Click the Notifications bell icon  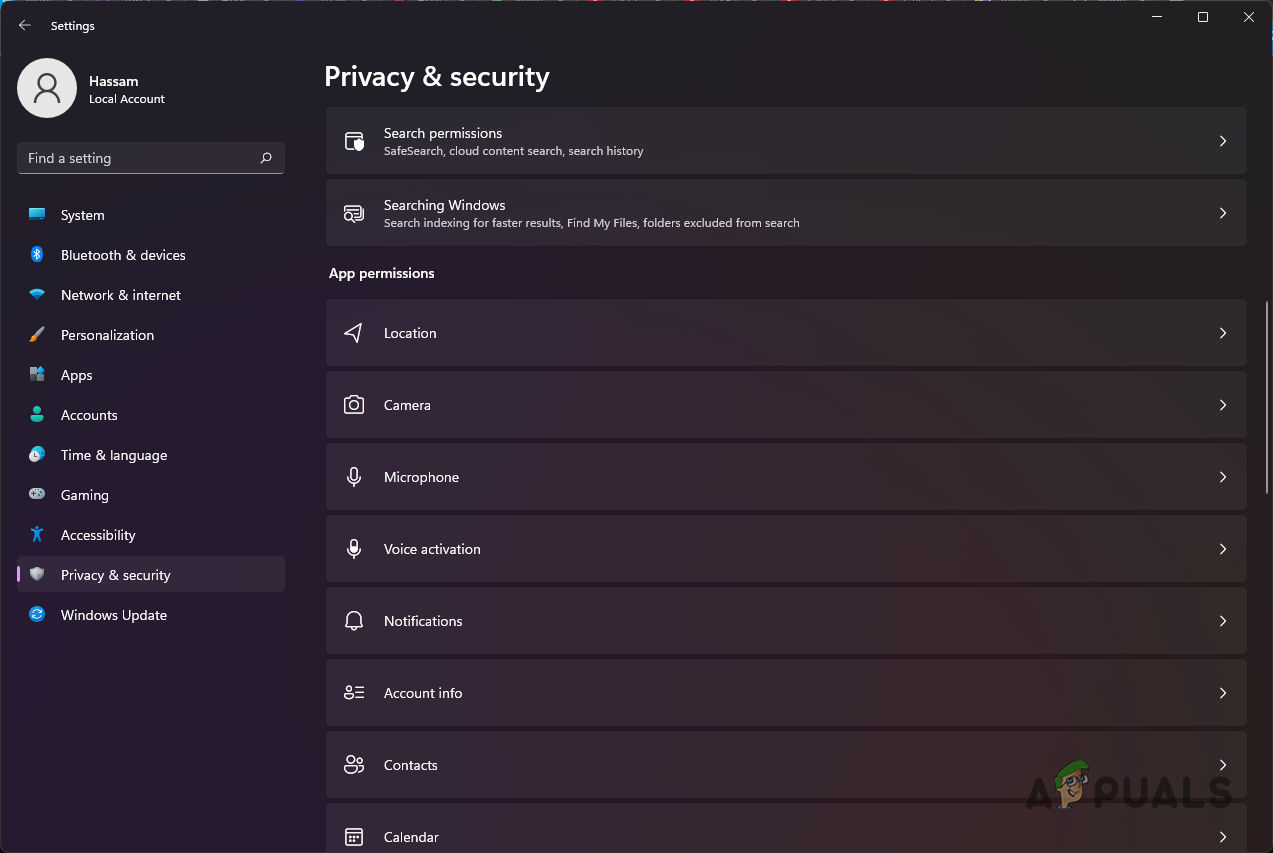353,621
